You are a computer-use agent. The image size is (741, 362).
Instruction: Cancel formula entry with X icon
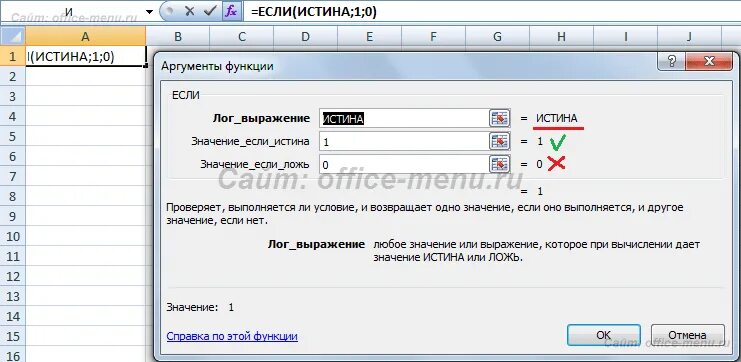[x=190, y=11]
